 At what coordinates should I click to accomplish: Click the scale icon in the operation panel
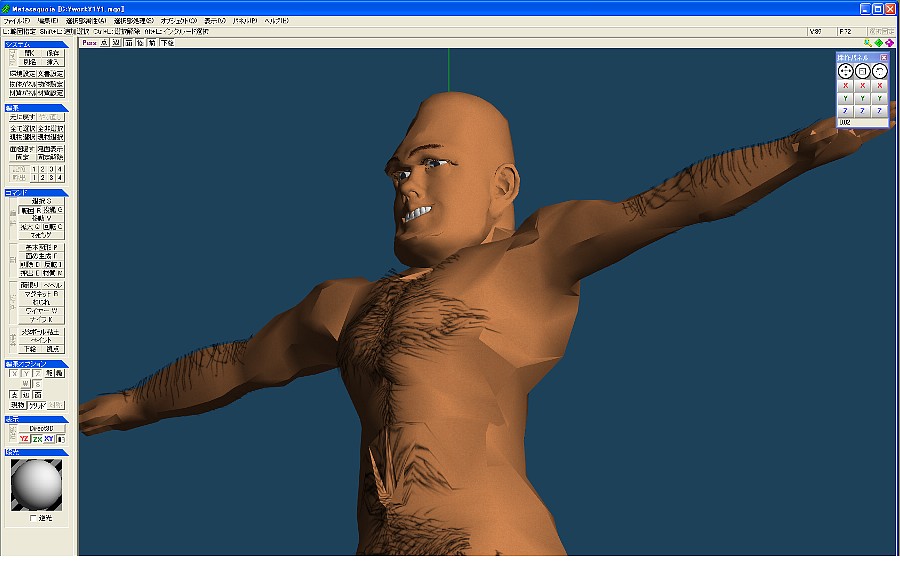pyautogui.click(x=863, y=72)
